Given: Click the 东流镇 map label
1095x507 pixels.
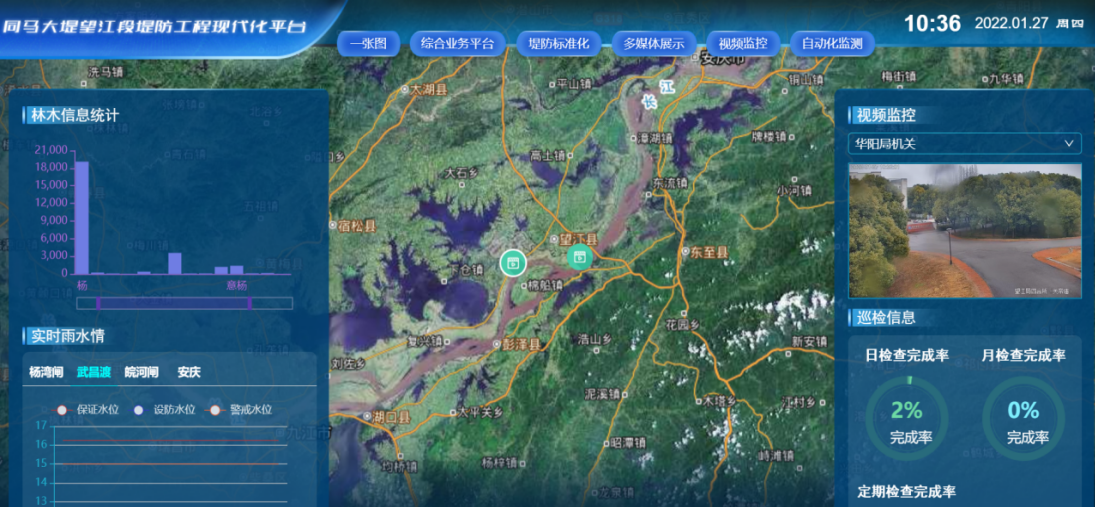Looking at the screenshot, I should coord(670,182).
